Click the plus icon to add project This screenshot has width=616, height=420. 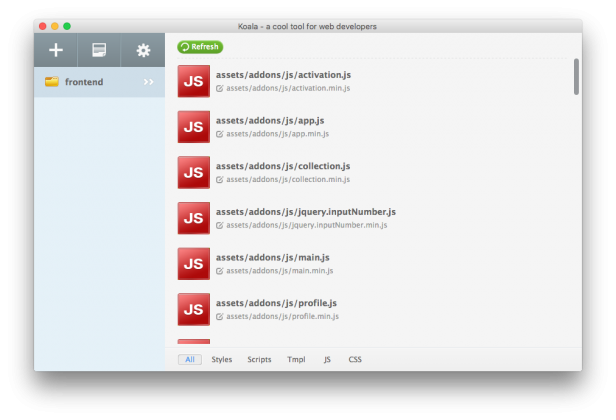56,50
